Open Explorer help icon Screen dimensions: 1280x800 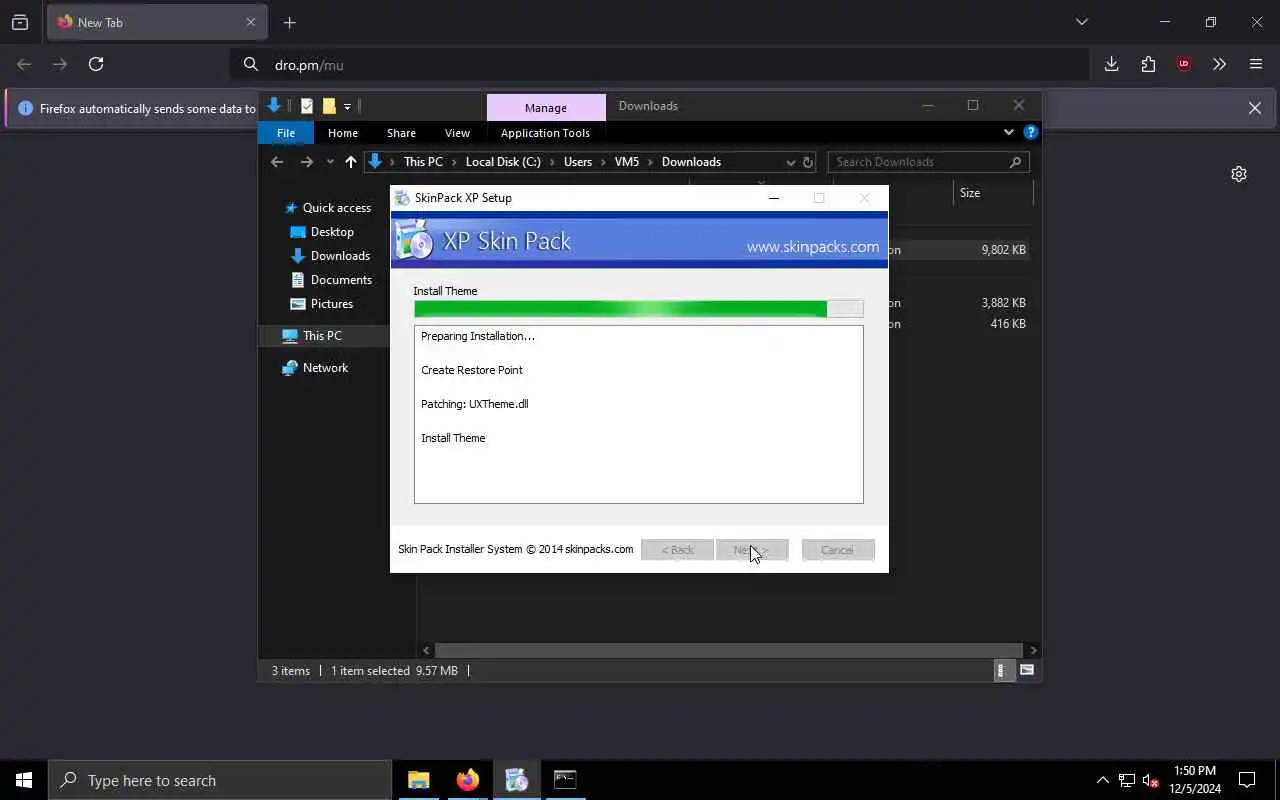(1031, 132)
